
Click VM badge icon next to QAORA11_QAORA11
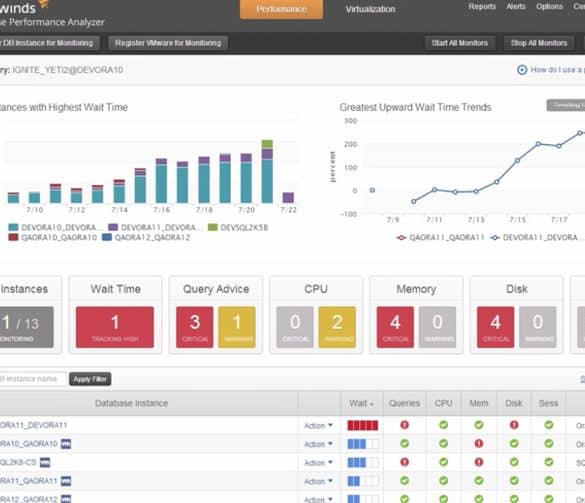click(66, 481)
